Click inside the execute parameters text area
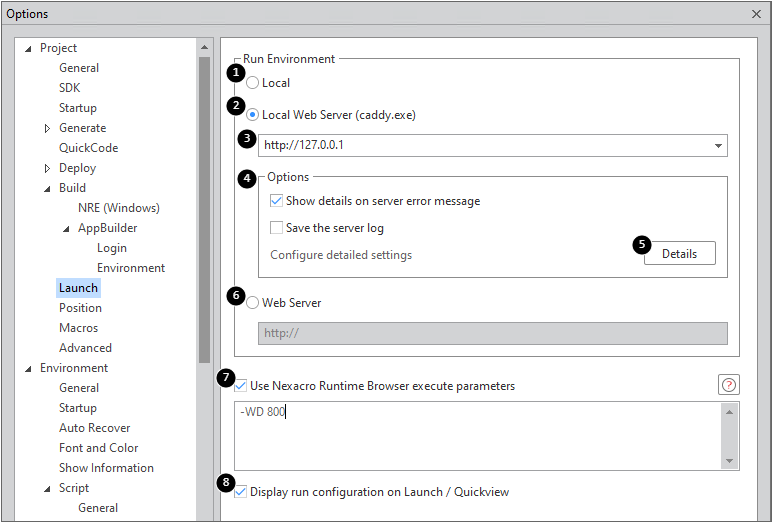Viewport: 772px width, 522px height. [x=480, y=435]
